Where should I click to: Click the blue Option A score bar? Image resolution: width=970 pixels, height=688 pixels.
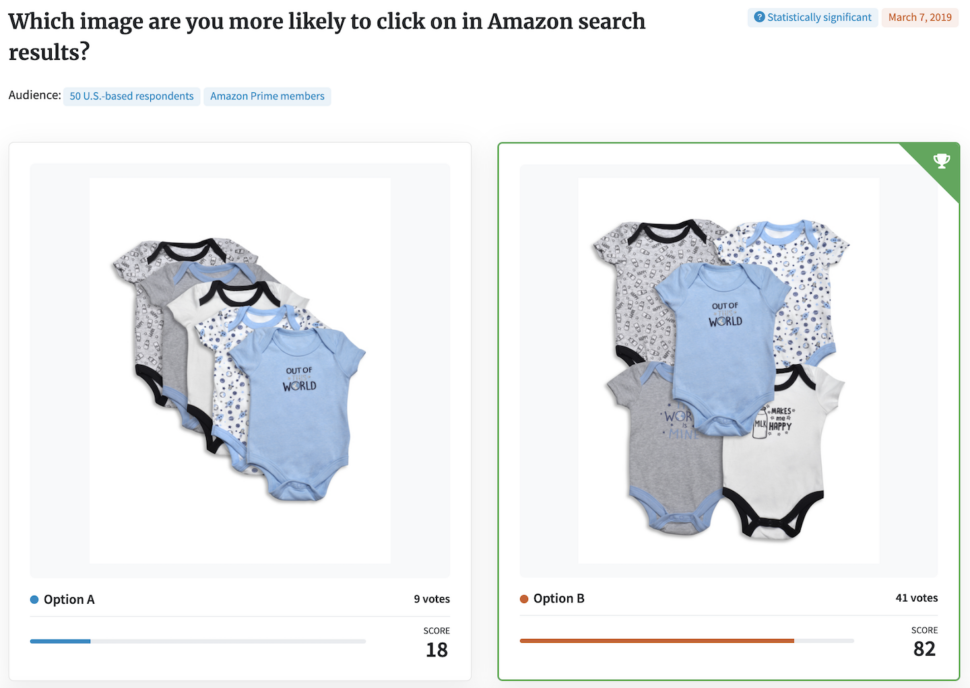tap(61, 641)
